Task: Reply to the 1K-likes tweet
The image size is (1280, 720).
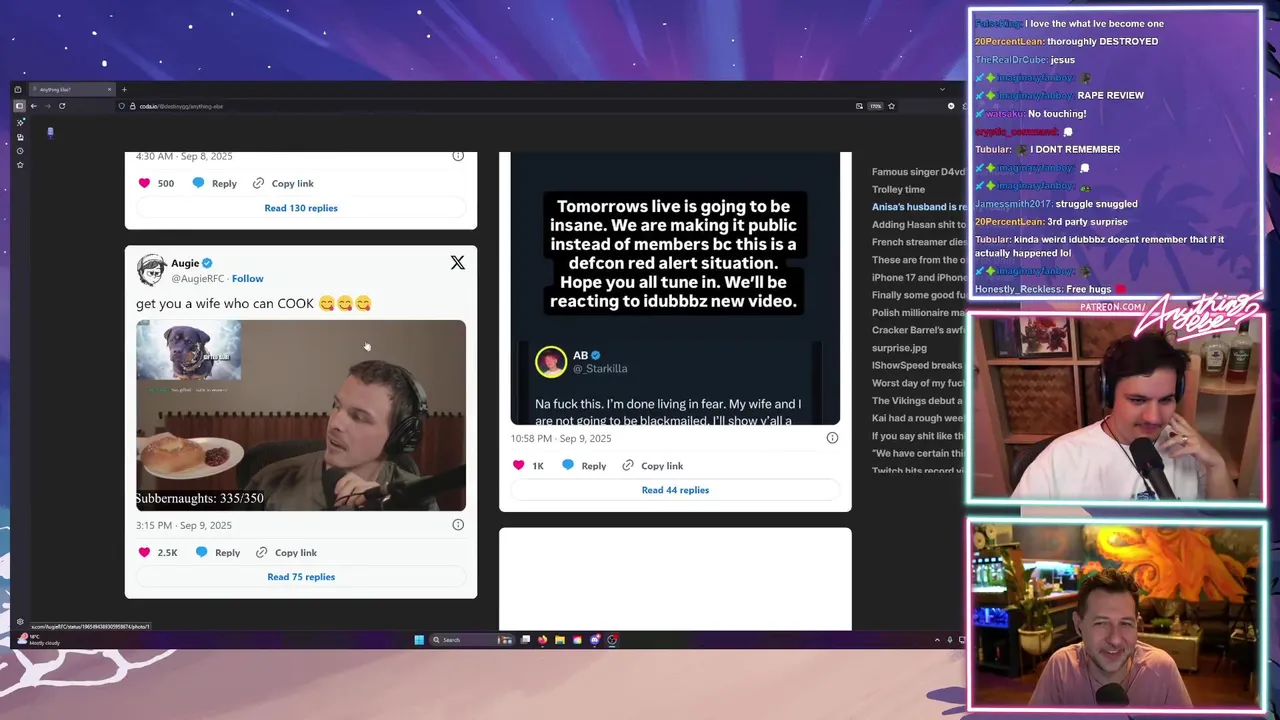Action: pyautogui.click(x=584, y=465)
